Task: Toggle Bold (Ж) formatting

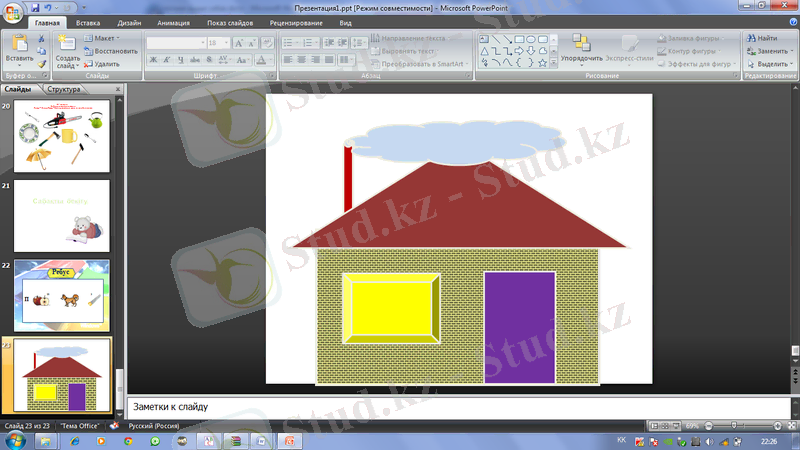Action: 153,61
